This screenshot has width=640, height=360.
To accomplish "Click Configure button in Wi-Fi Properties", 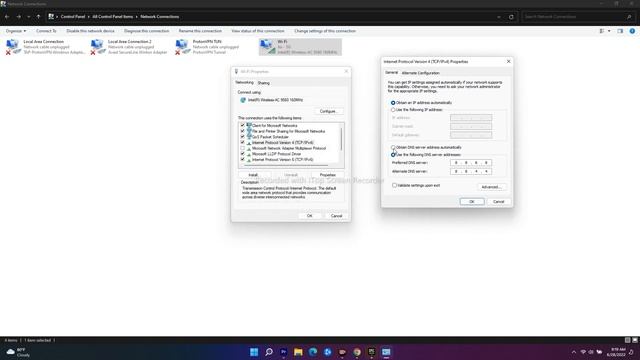I will [329, 111].
